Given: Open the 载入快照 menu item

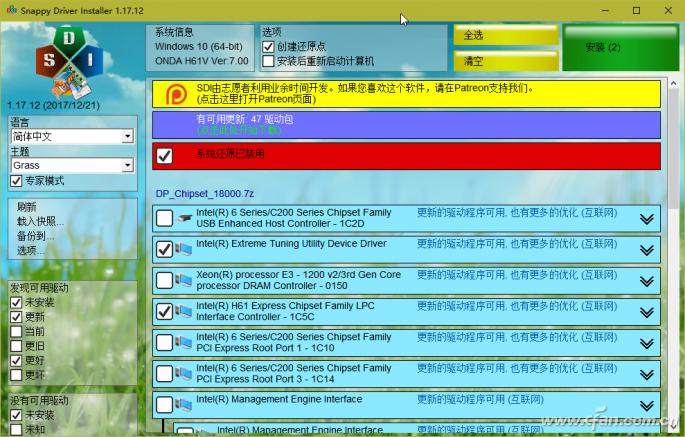Looking at the screenshot, I should click(40, 221).
